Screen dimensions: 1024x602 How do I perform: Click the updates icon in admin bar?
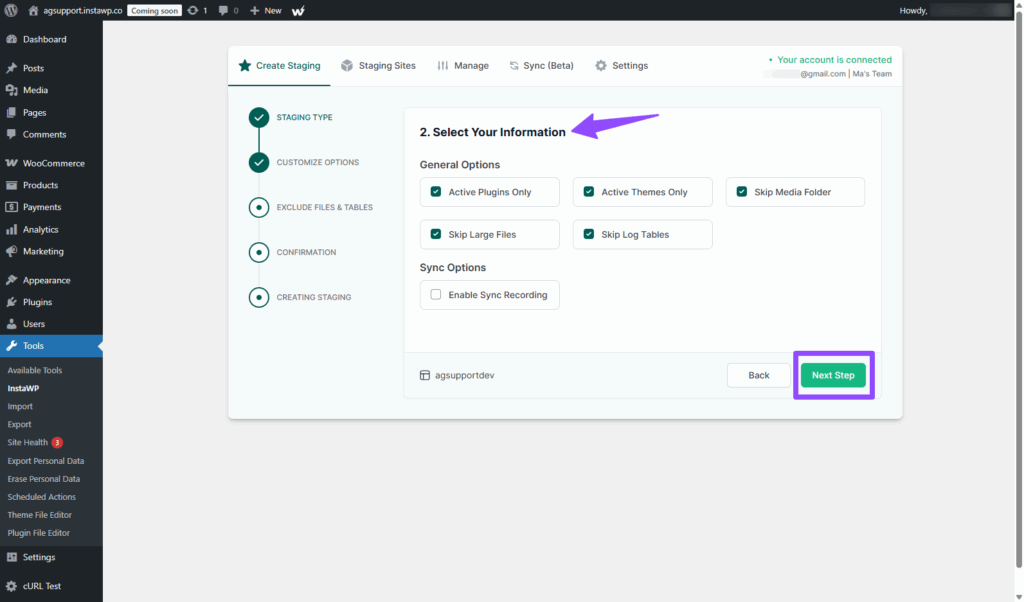(193, 10)
